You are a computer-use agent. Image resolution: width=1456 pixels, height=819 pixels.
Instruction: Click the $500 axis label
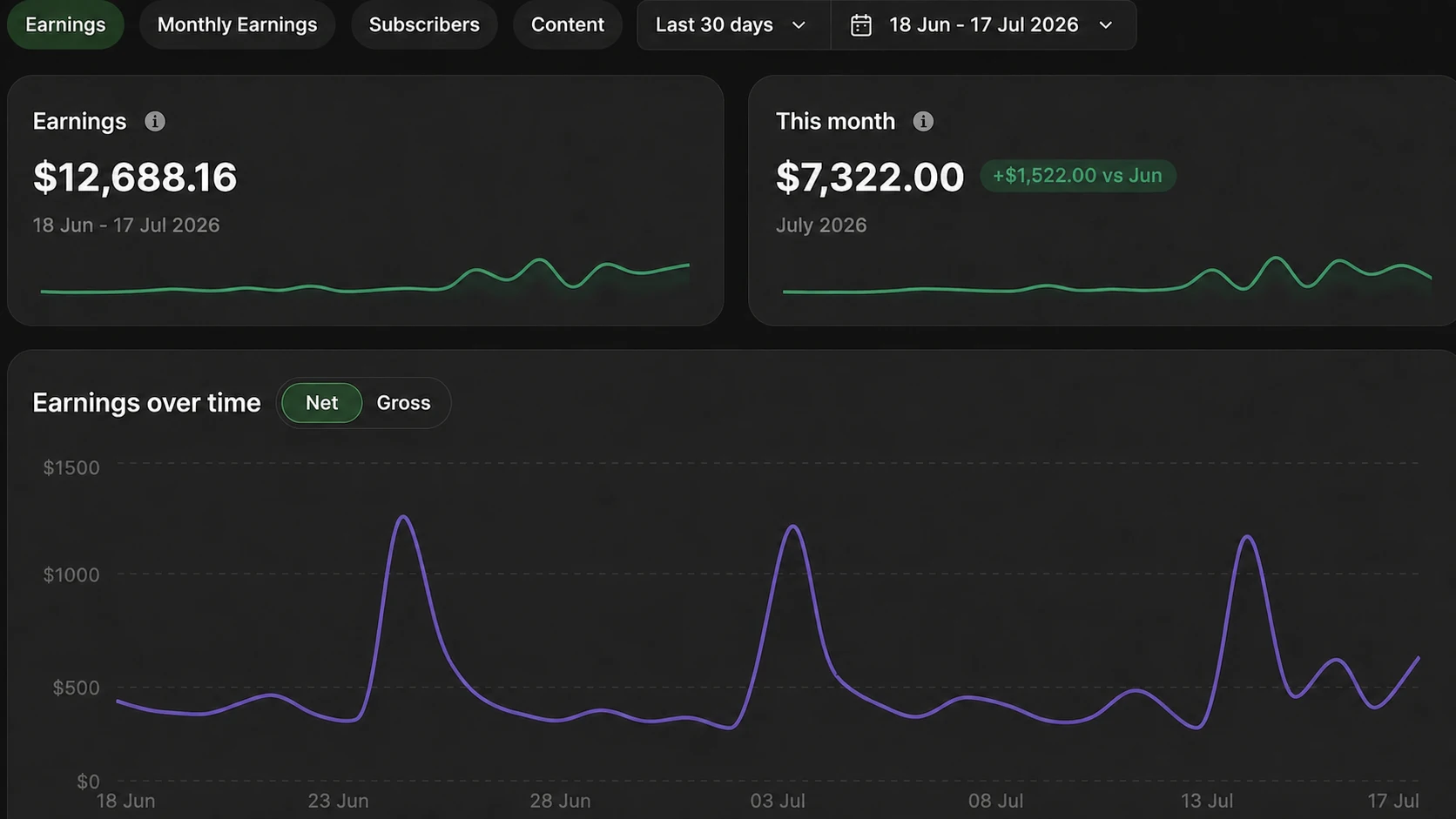tap(76, 688)
